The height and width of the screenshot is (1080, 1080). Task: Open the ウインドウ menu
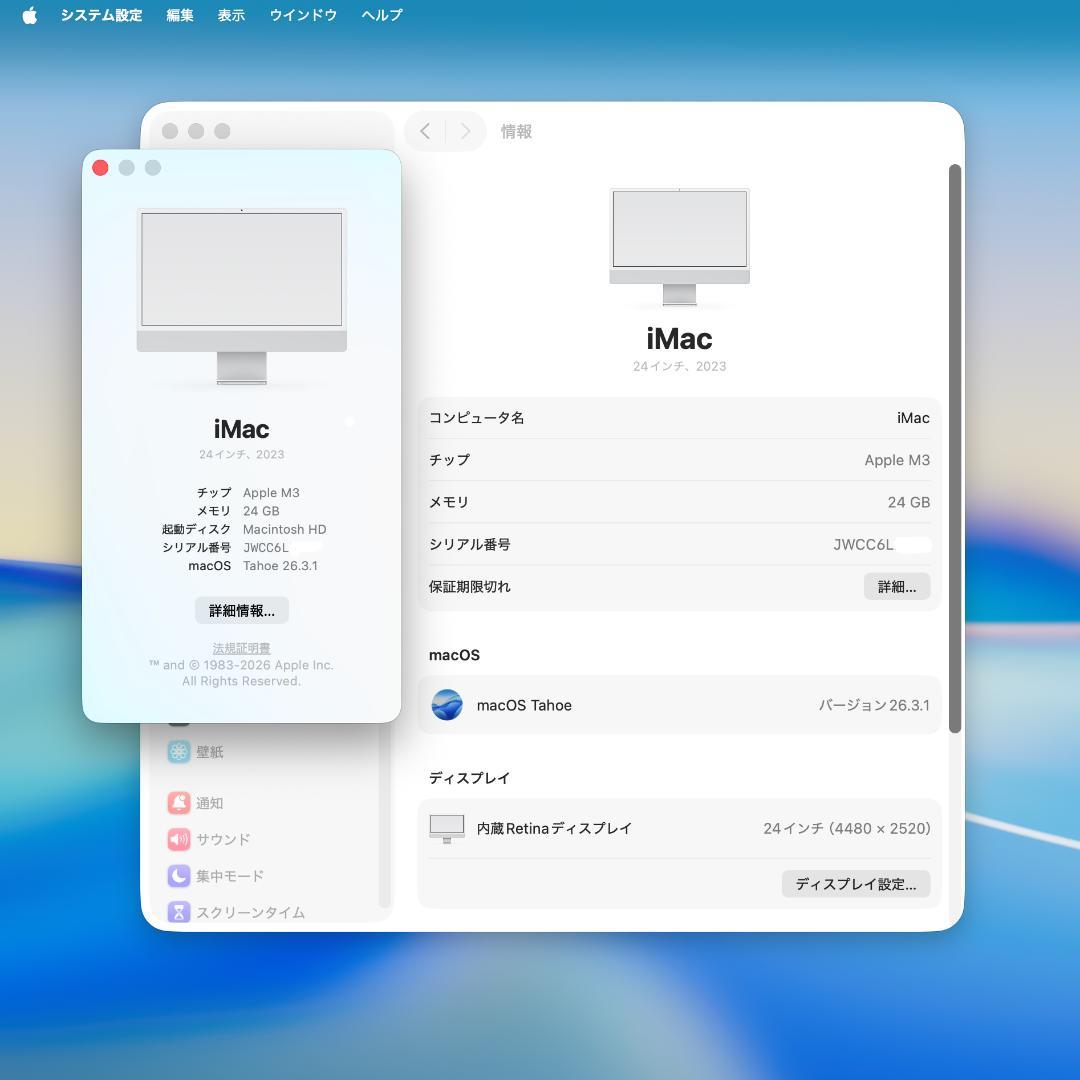(303, 15)
